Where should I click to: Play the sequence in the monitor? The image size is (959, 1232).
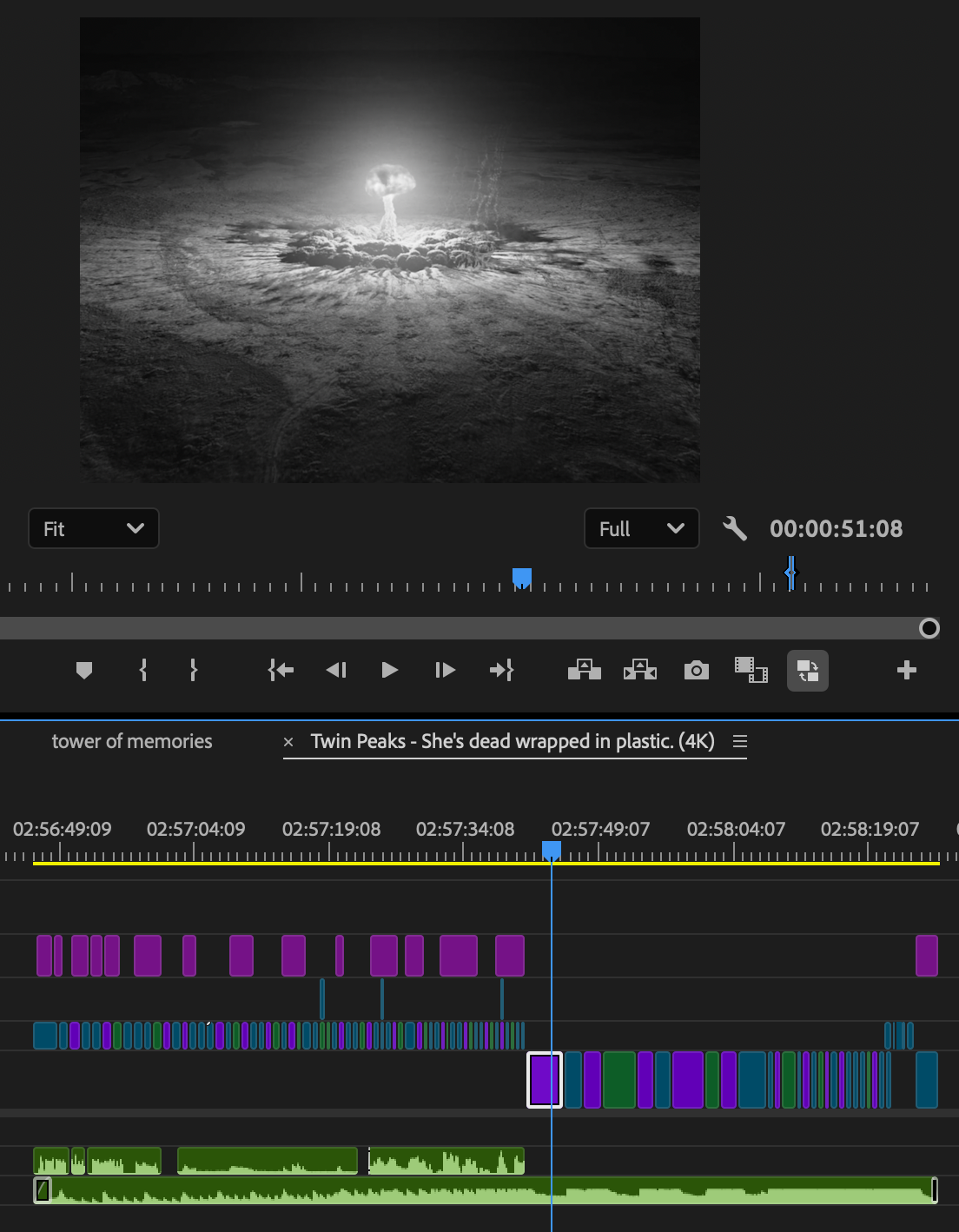(x=390, y=670)
